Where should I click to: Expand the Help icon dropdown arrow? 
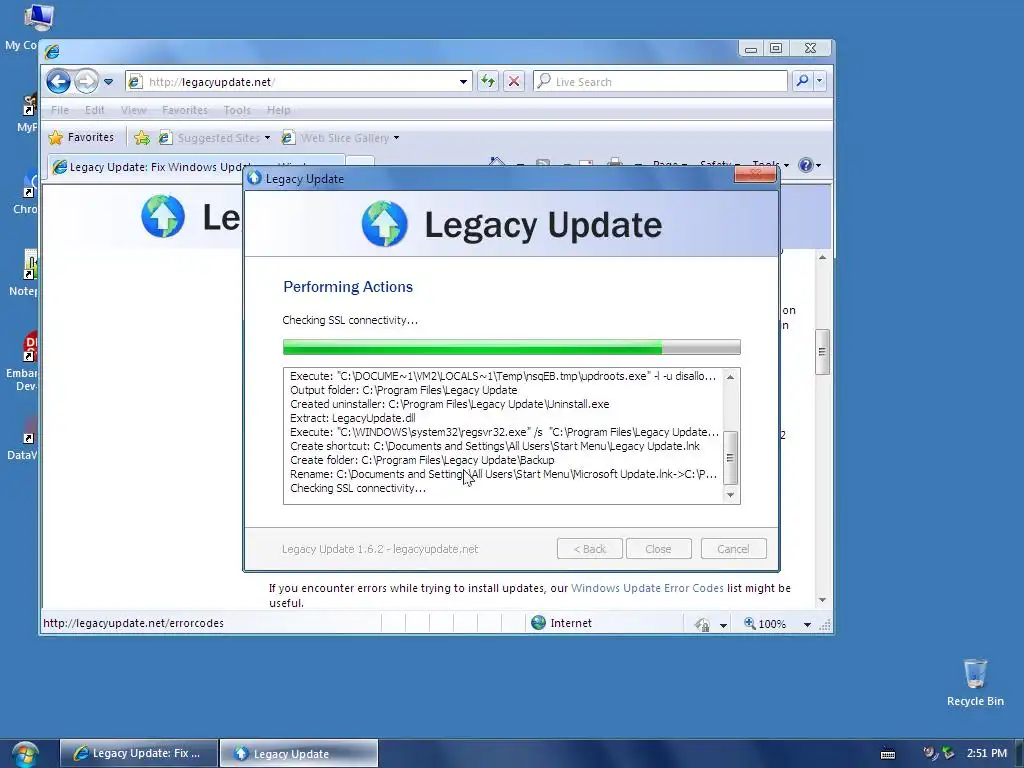pyautogui.click(x=818, y=165)
